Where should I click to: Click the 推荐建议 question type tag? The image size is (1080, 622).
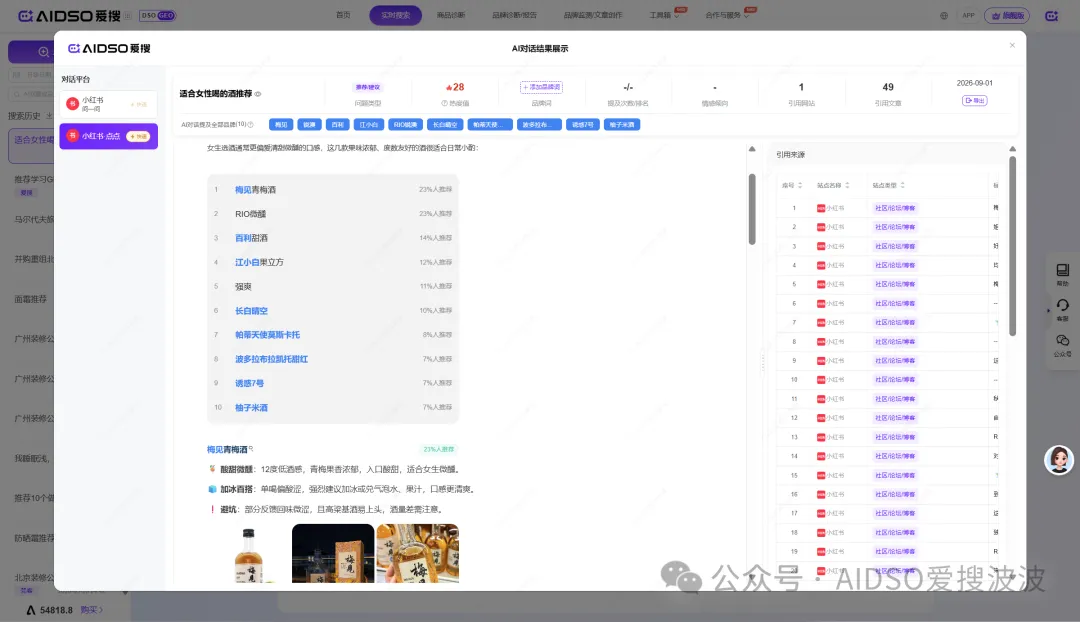pyautogui.click(x=368, y=87)
